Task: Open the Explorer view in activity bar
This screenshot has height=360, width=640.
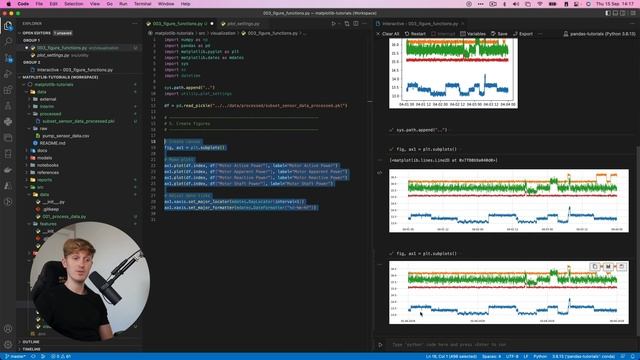Action: tap(8, 26)
